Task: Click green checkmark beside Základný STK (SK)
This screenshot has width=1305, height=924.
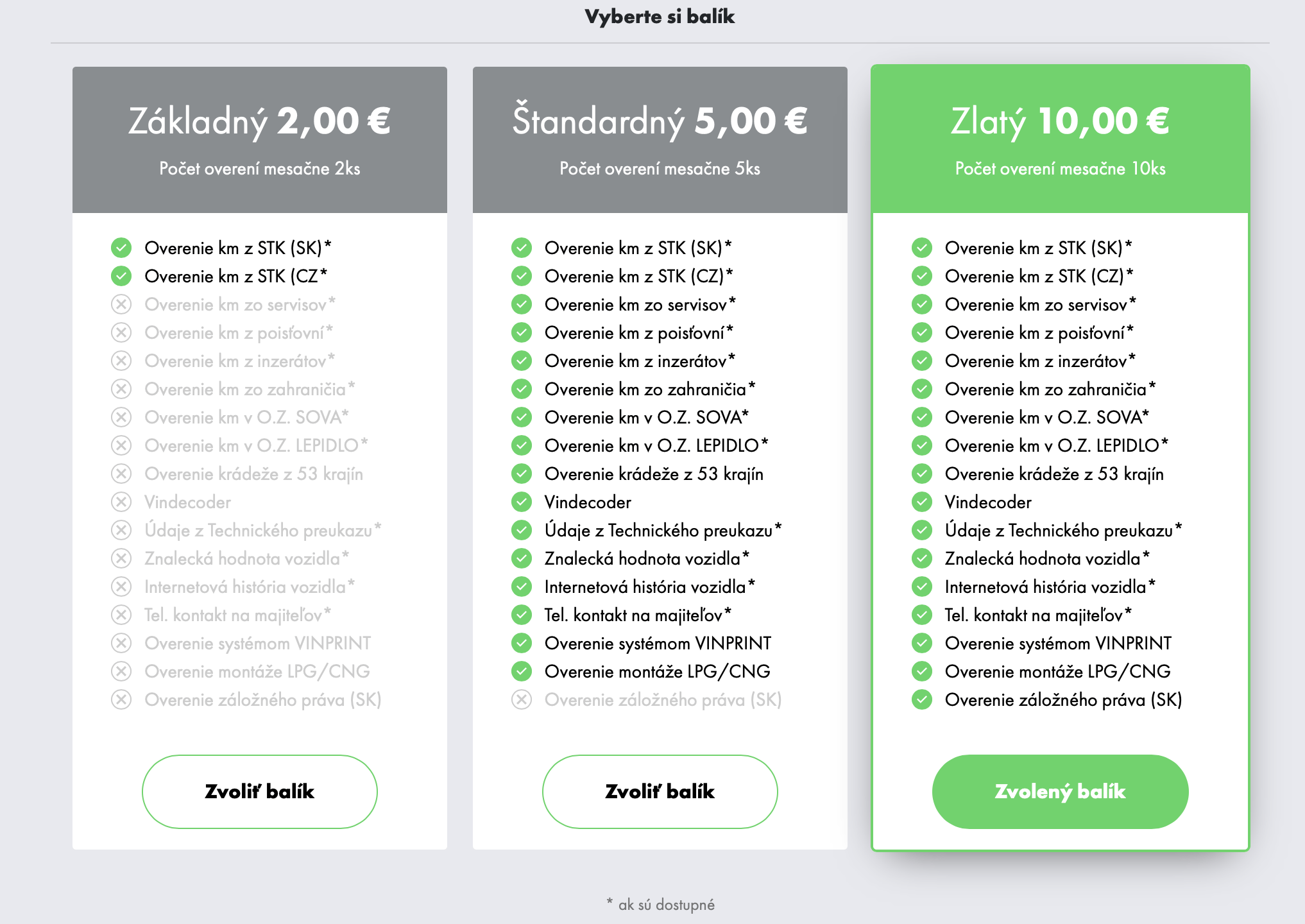Action: (x=121, y=248)
